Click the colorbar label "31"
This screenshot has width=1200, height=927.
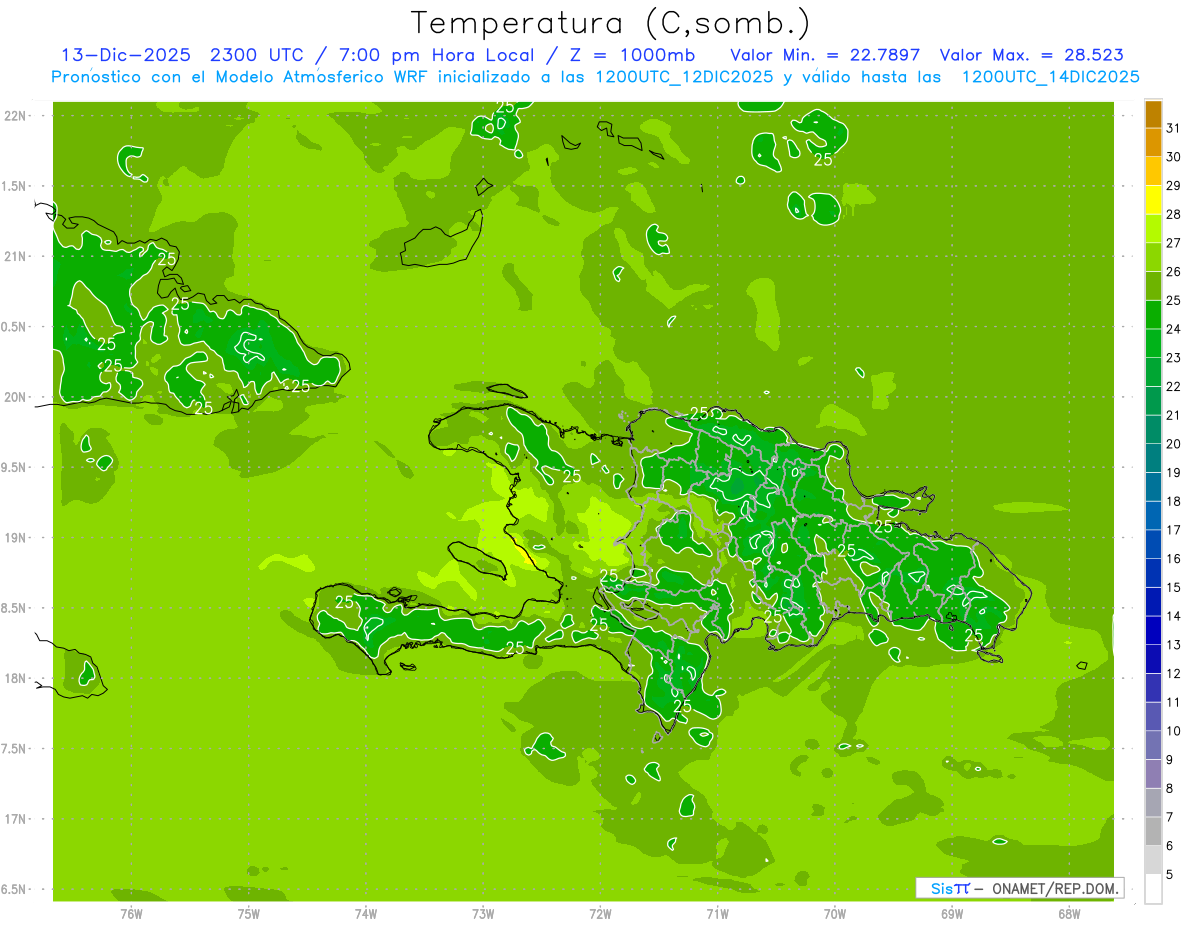(x=1174, y=128)
